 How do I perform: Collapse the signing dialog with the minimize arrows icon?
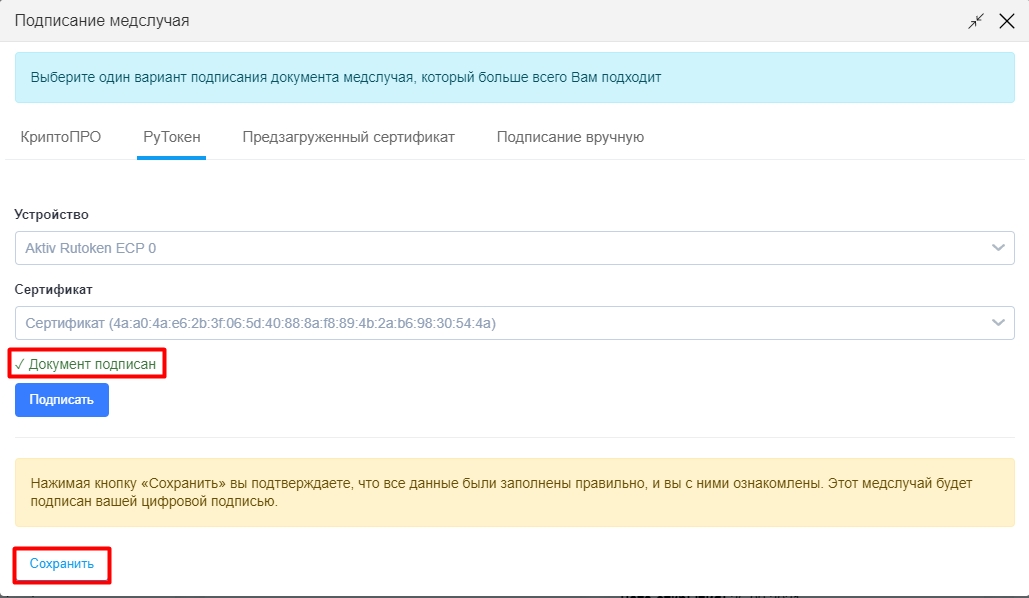click(x=976, y=21)
